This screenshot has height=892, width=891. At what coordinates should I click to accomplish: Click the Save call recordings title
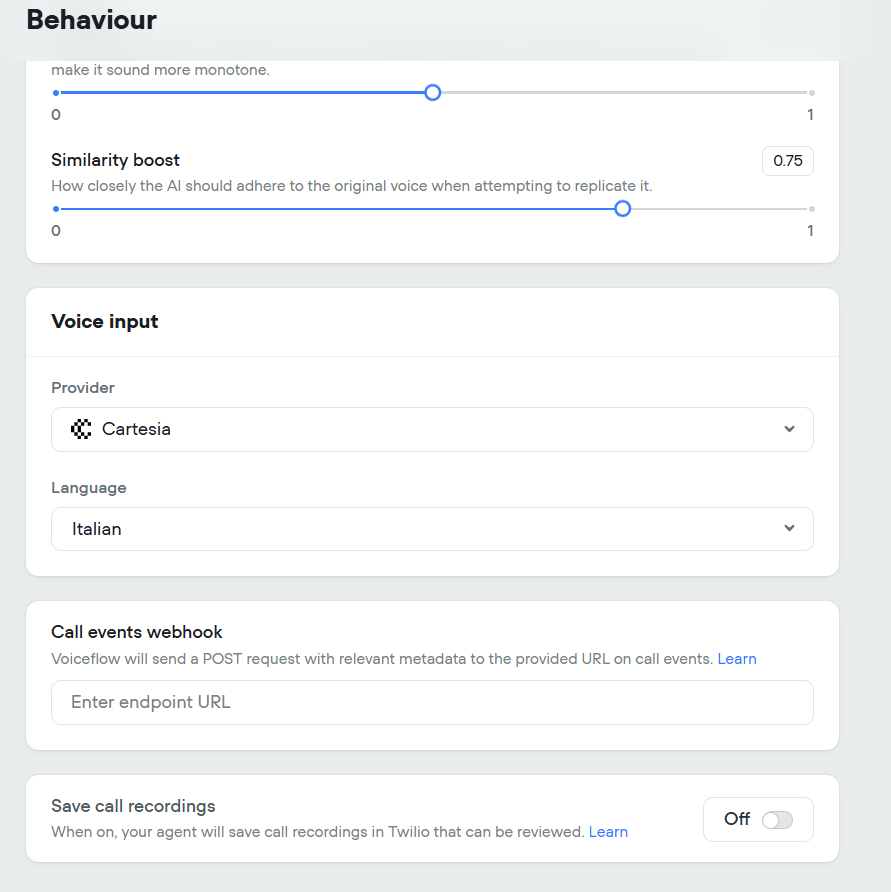pos(133,806)
